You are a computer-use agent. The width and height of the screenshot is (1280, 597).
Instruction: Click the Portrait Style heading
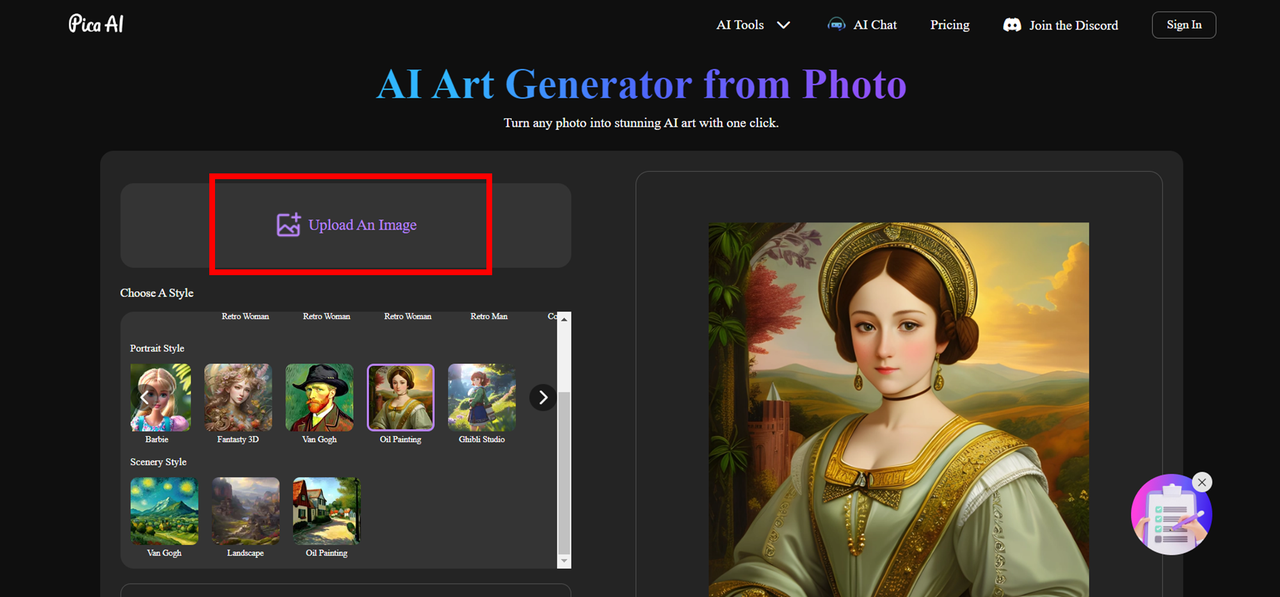157,348
